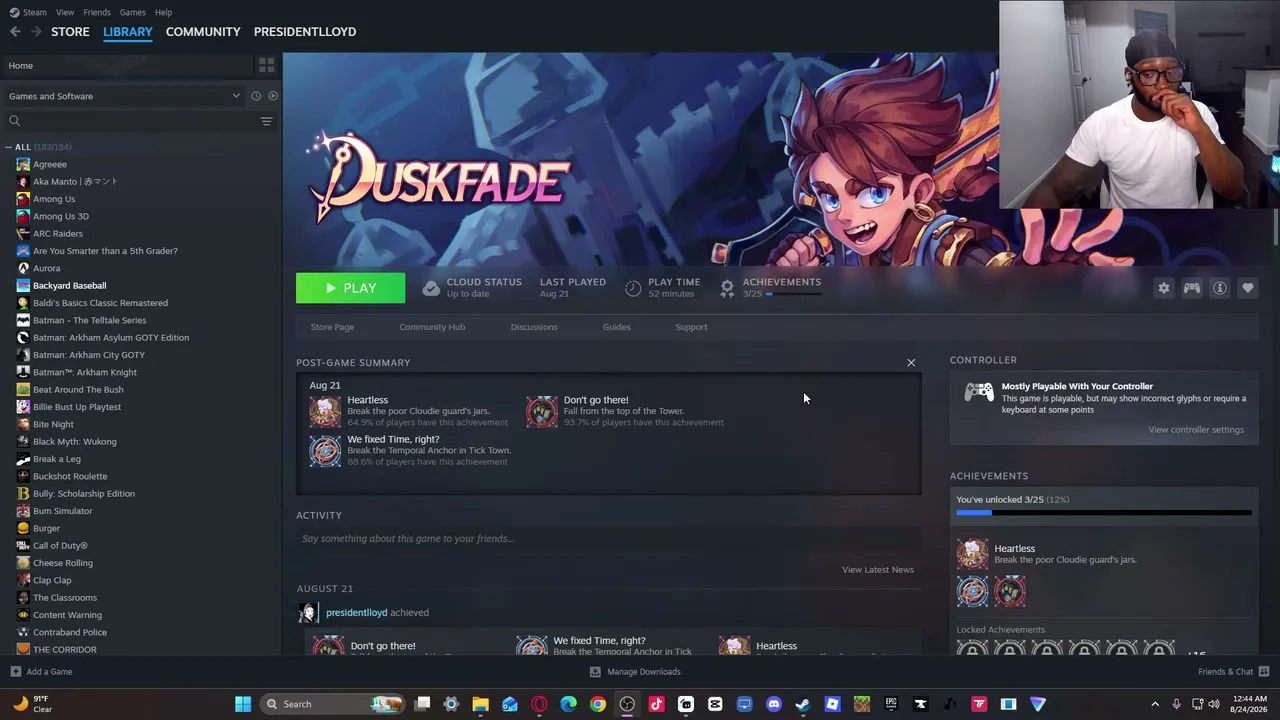Click the achievements progress bar in sidebar
The height and width of the screenshot is (720, 1280).
click(1104, 513)
